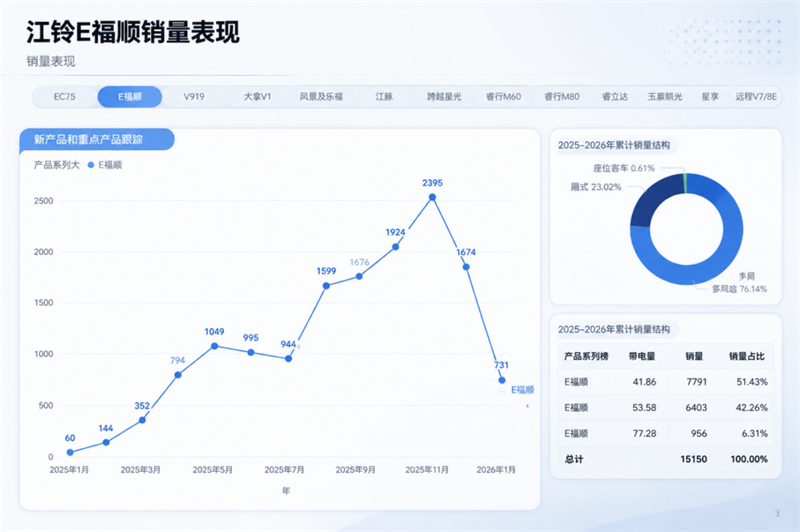This screenshot has width=800, height=532.
Task: Click the 2025年9月 axis label
Action: click(355, 470)
